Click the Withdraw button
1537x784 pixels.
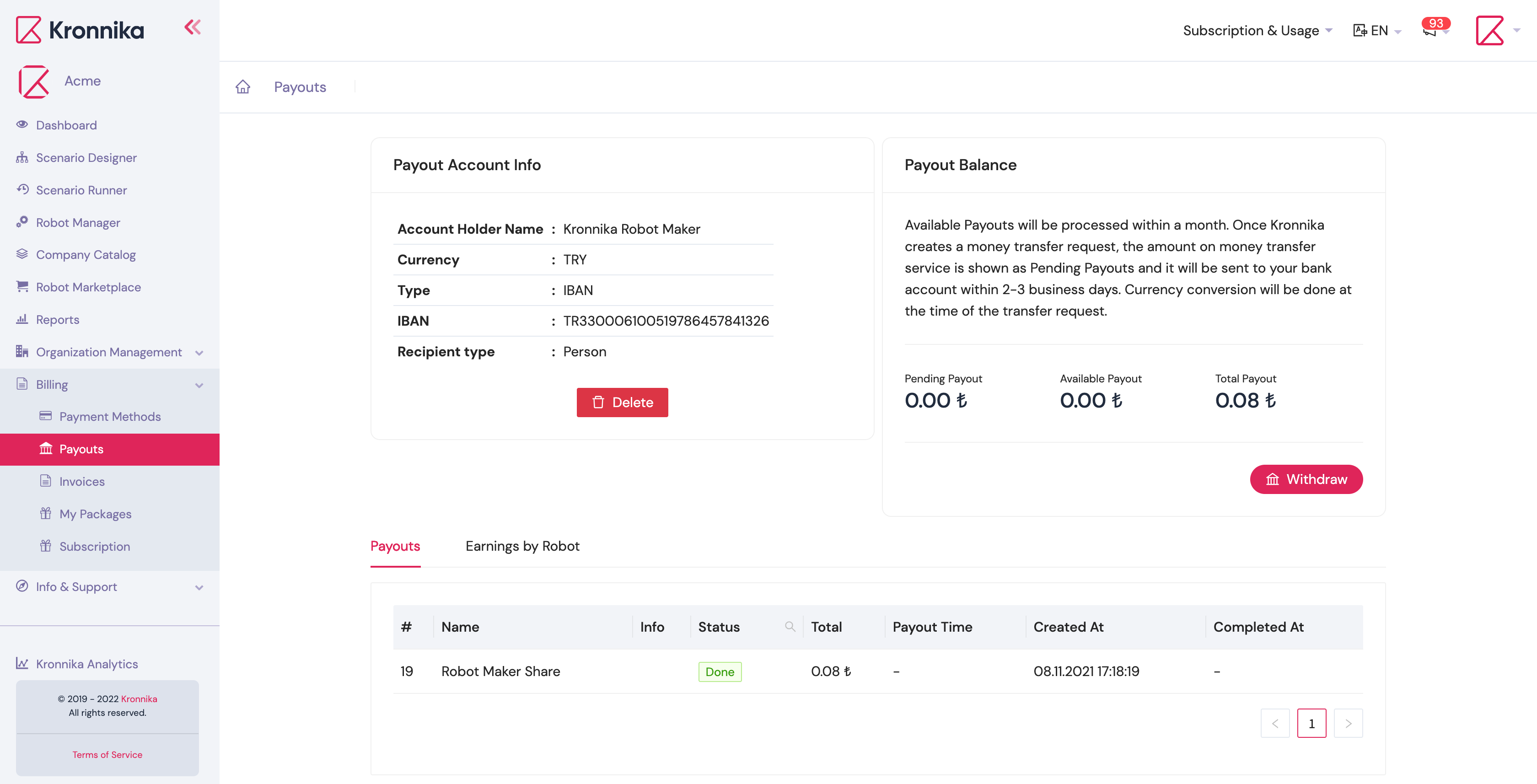point(1306,479)
